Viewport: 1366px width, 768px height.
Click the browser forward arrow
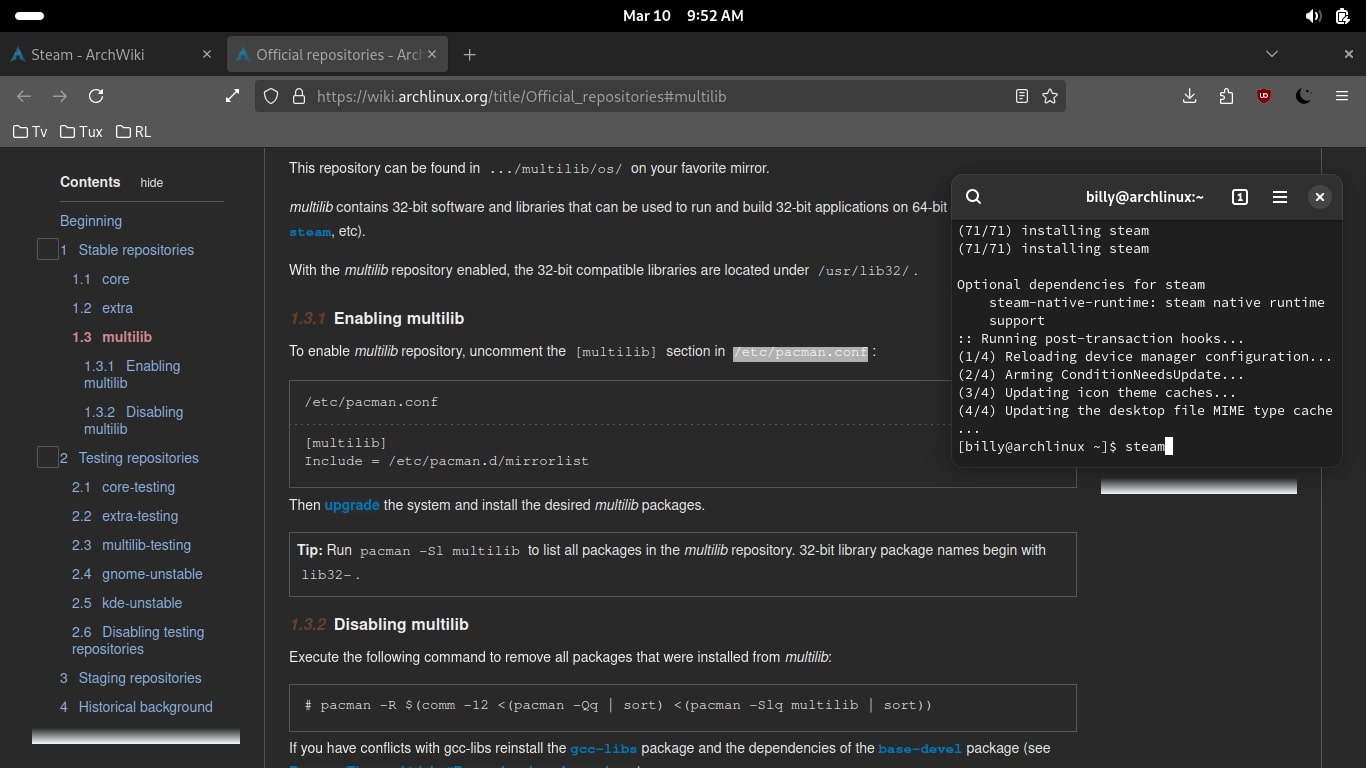point(60,96)
